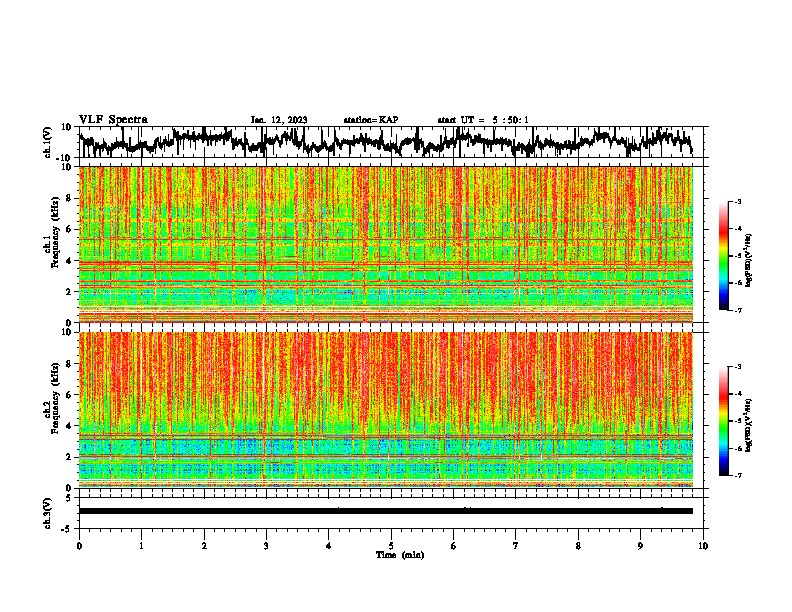This screenshot has width=792, height=612.
Task: Click inside the ch.1 spectrogram panel
Action: tap(386, 244)
